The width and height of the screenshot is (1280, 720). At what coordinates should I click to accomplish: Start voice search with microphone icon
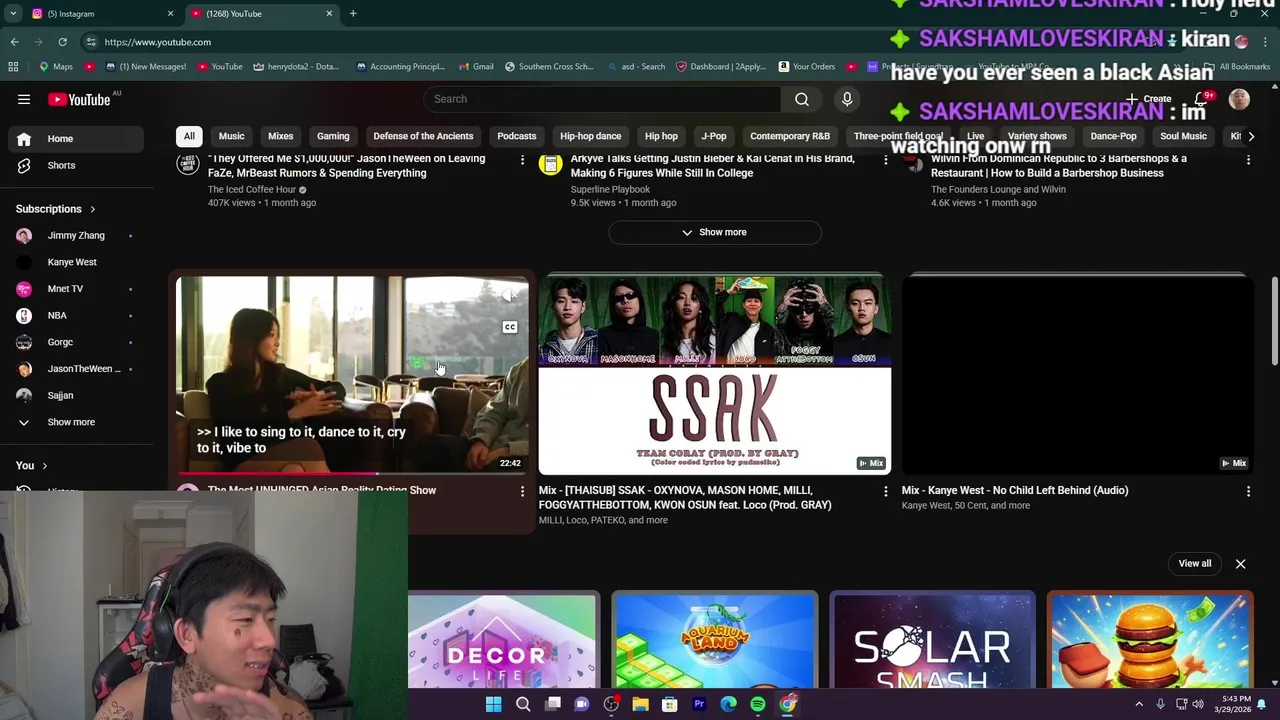(847, 99)
